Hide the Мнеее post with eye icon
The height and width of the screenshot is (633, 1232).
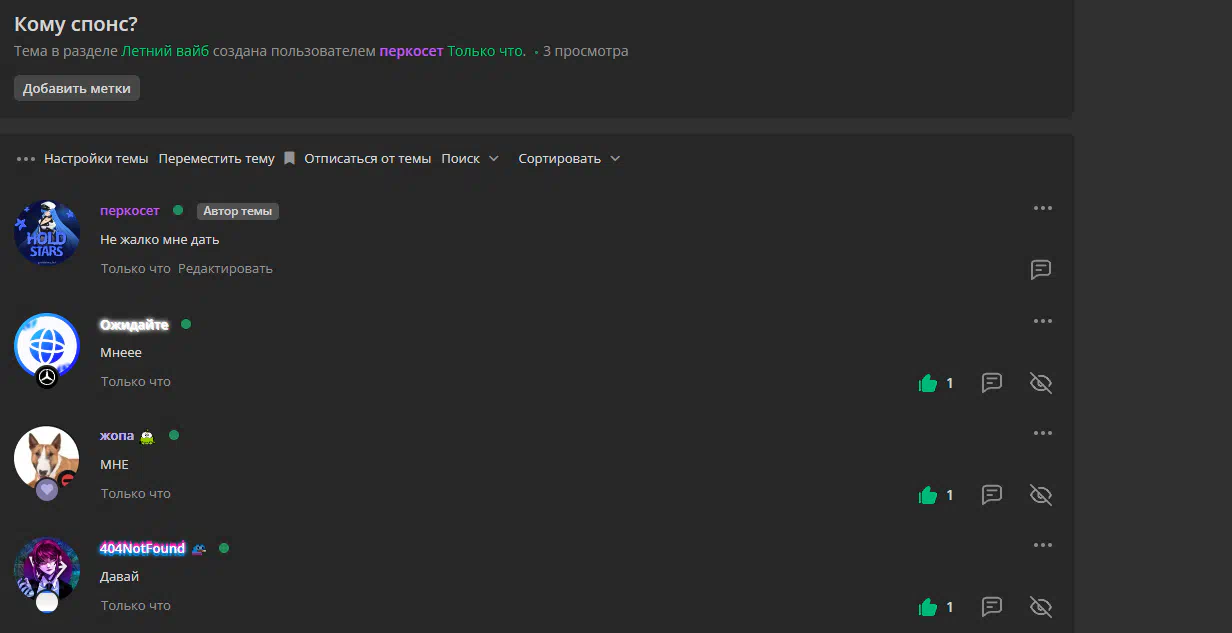(x=1041, y=383)
